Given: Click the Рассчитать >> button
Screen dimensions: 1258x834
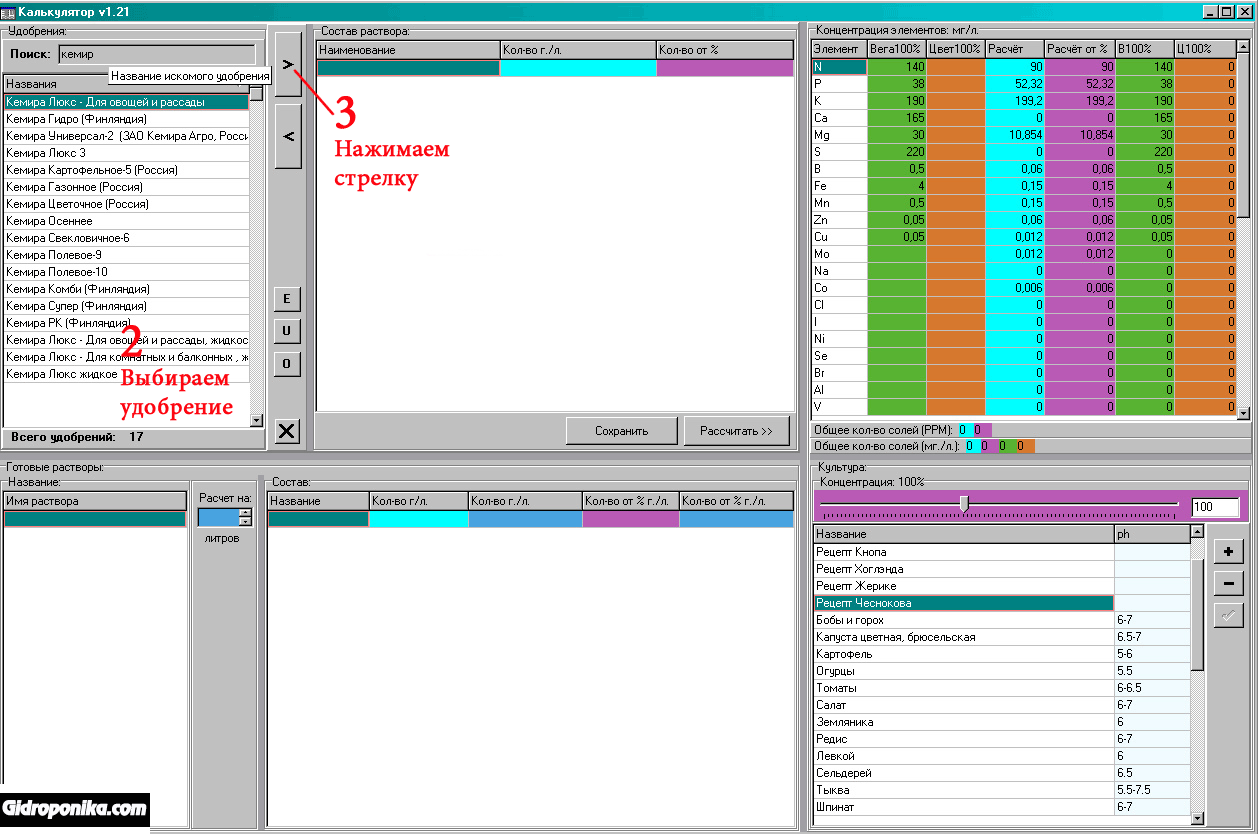Looking at the screenshot, I should tap(736, 431).
